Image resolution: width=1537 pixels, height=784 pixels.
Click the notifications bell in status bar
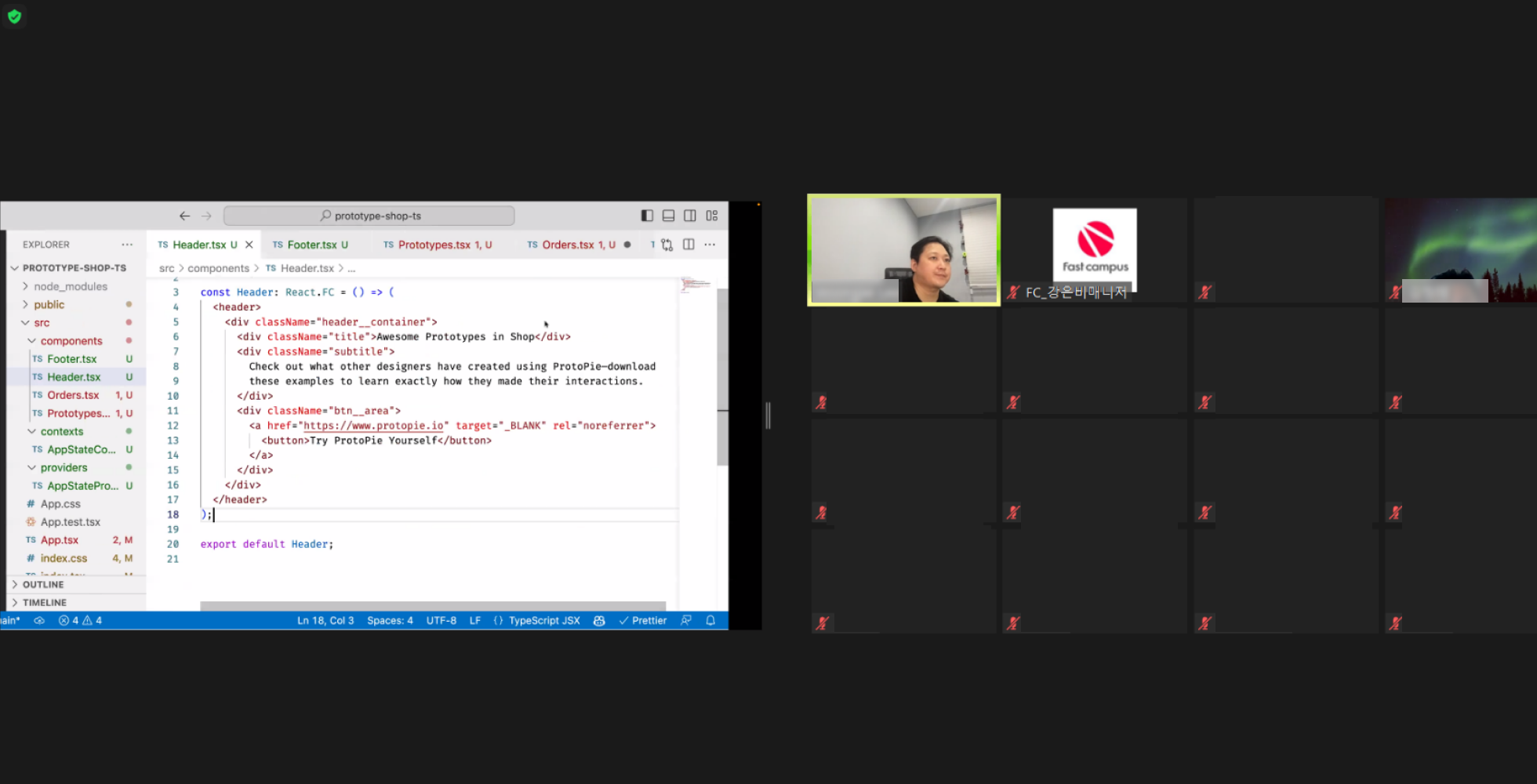pyautogui.click(x=710, y=620)
